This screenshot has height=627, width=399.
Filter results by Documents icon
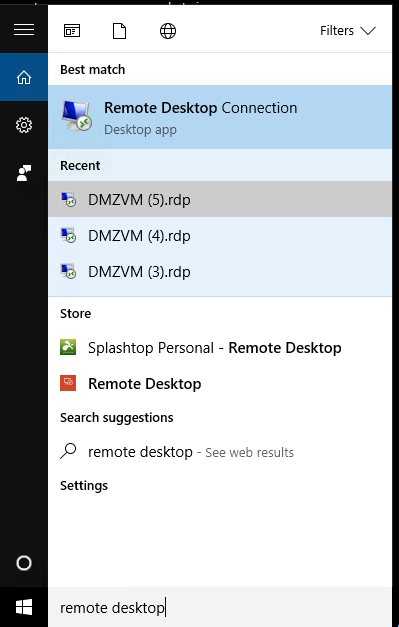[120, 31]
